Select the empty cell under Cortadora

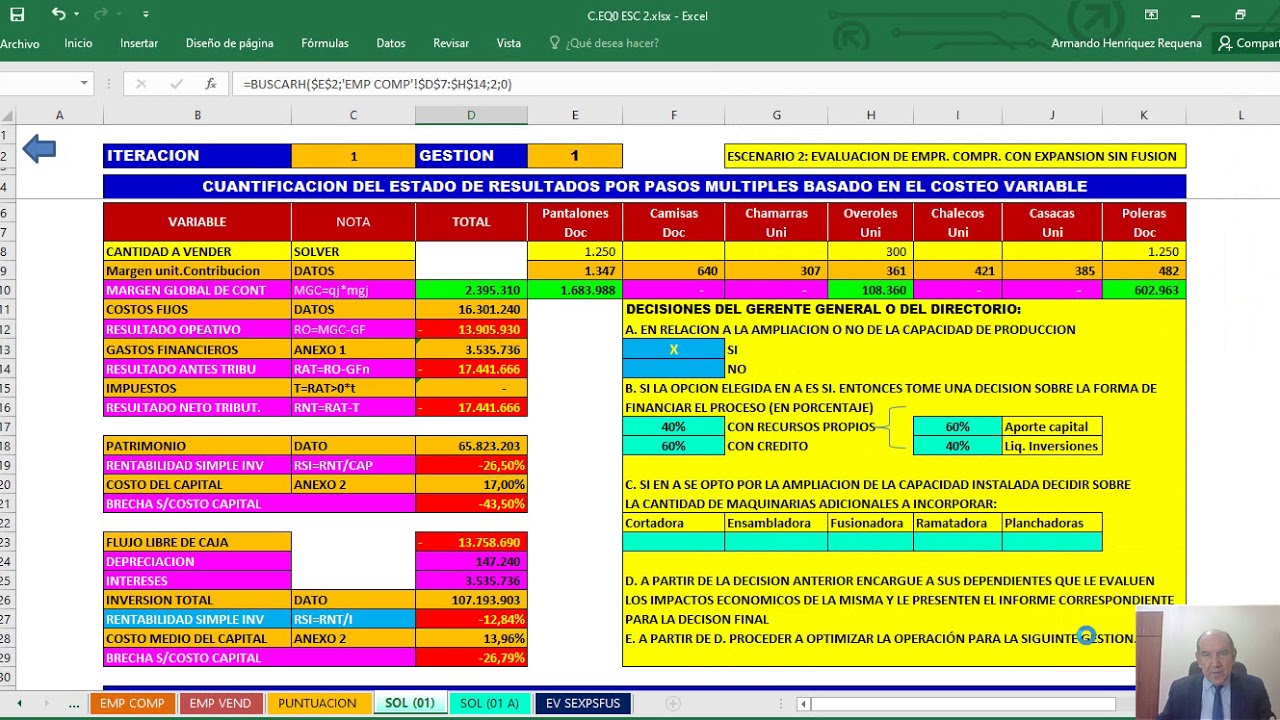pos(673,542)
